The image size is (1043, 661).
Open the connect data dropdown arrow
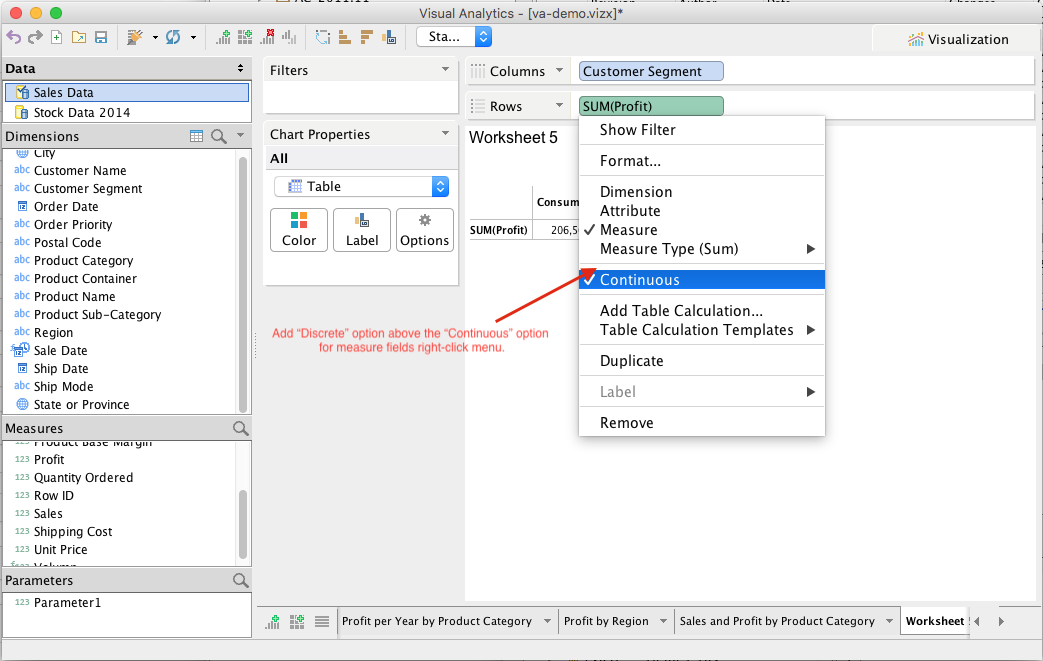tap(155, 38)
